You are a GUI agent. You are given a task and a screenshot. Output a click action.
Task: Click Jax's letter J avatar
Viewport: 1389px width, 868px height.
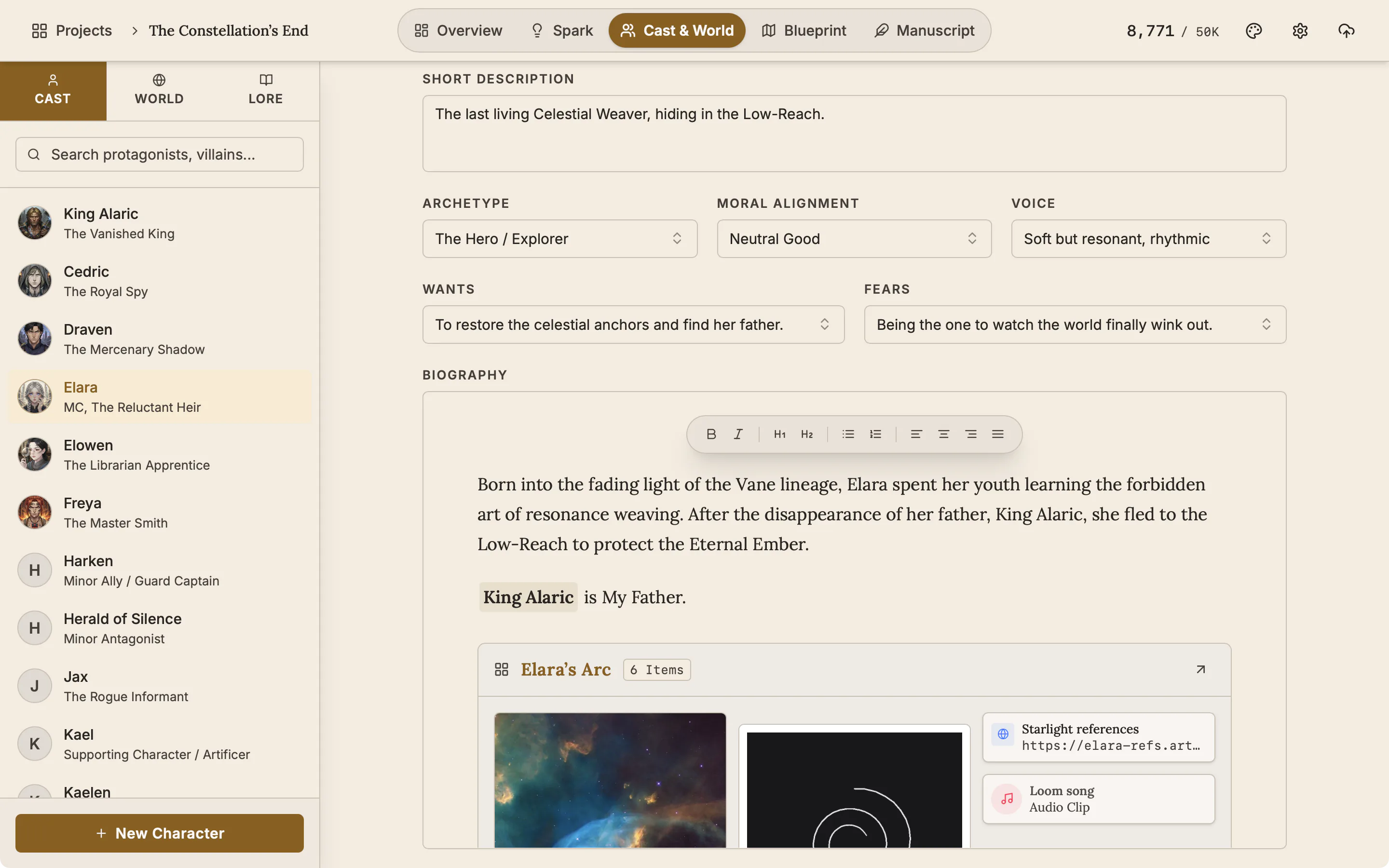coord(34,686)
